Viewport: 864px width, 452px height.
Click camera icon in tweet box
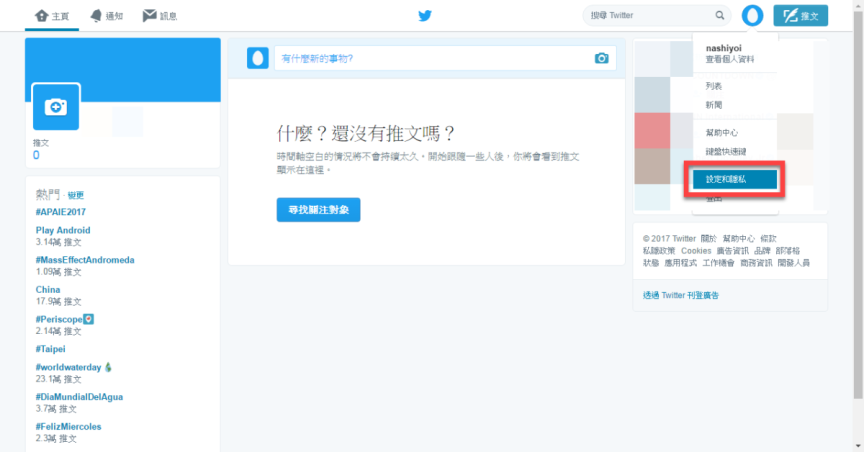pyautogui.click(x=601, y=58)
